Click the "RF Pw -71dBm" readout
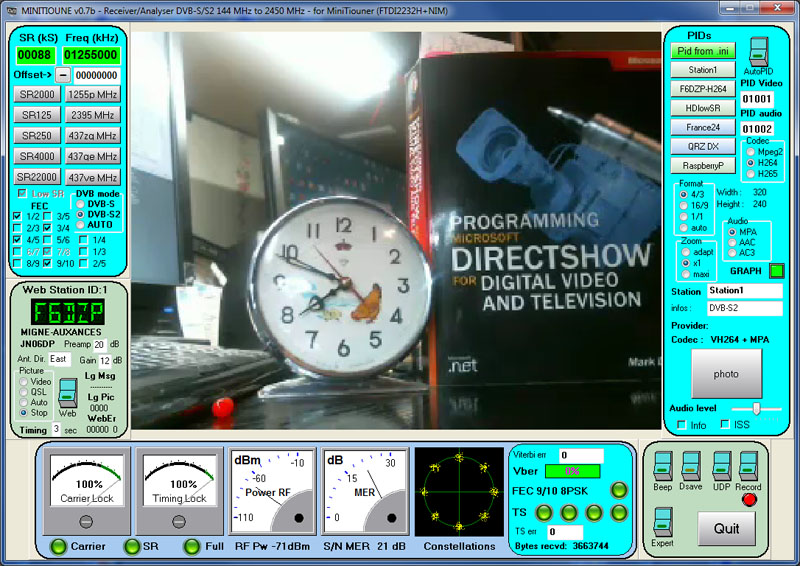800x566 pixels. click(272, 546)
